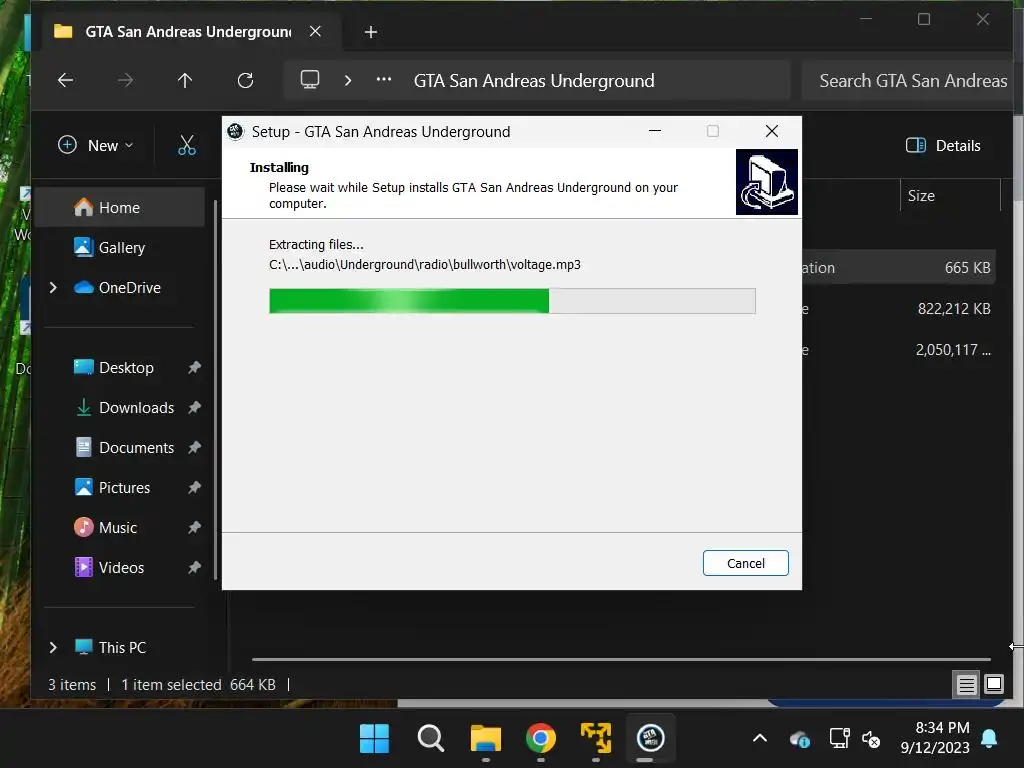Minimize the Setup dialog window
The image size is (1024, 768).
(x=654, y=131)
